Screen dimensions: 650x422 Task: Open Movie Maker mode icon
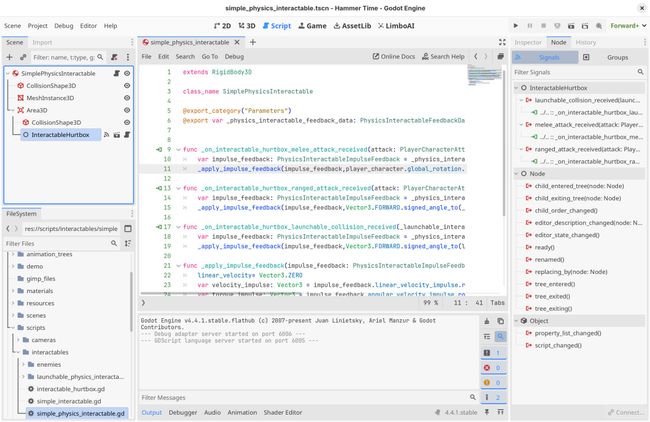pyautogui.click(x=599, y=26)
